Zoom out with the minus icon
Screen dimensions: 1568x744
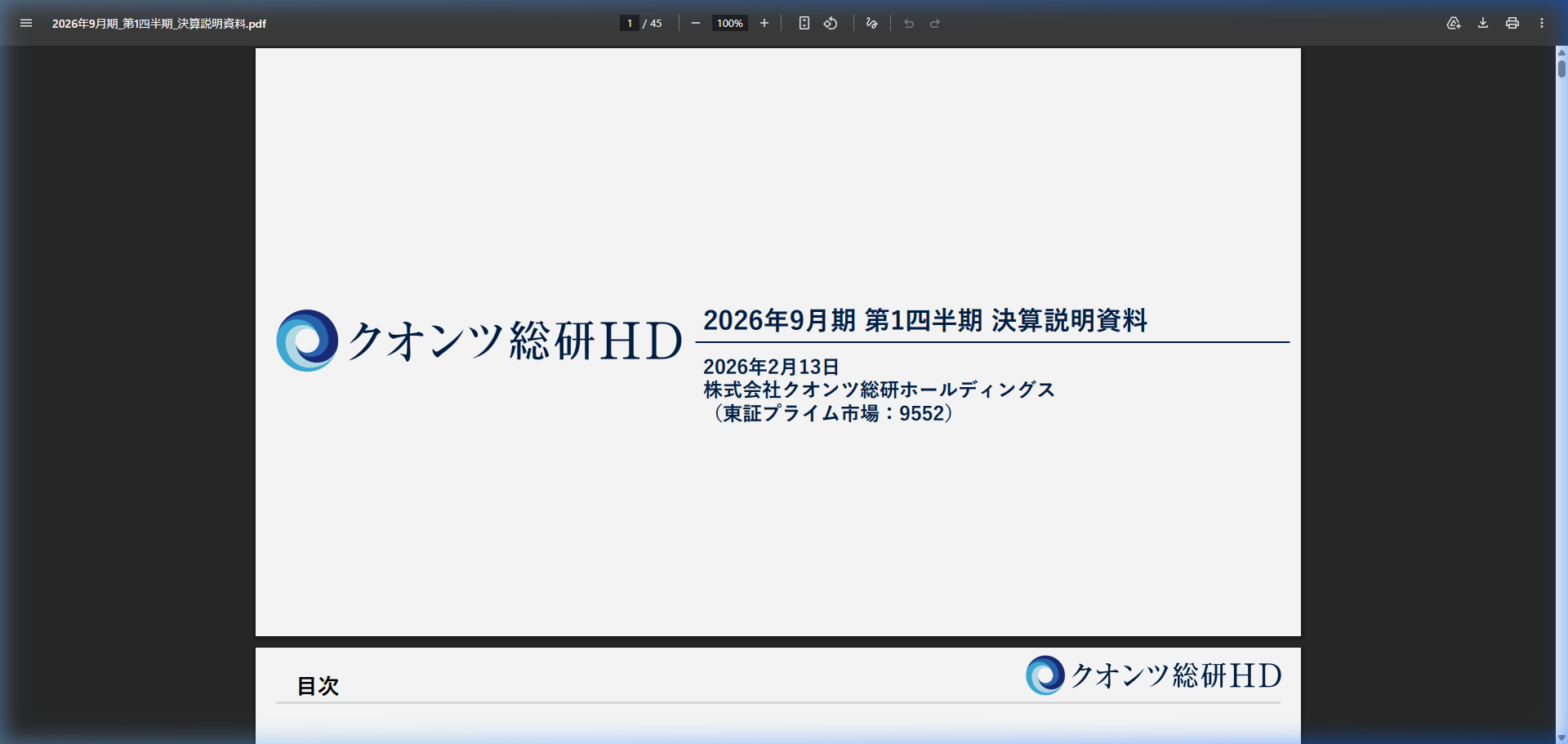click(696, 23)
